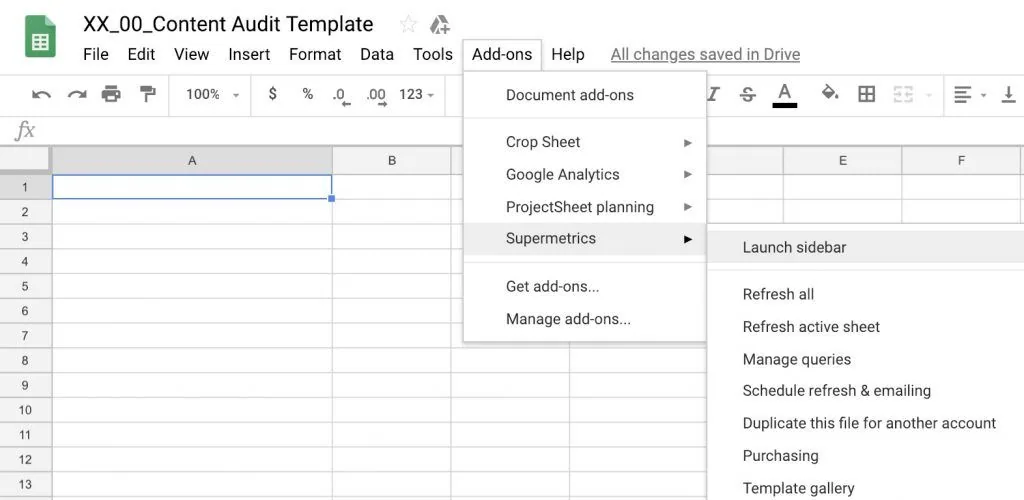
Task: Click the select-all corner box
Action: tap(25, 161)
